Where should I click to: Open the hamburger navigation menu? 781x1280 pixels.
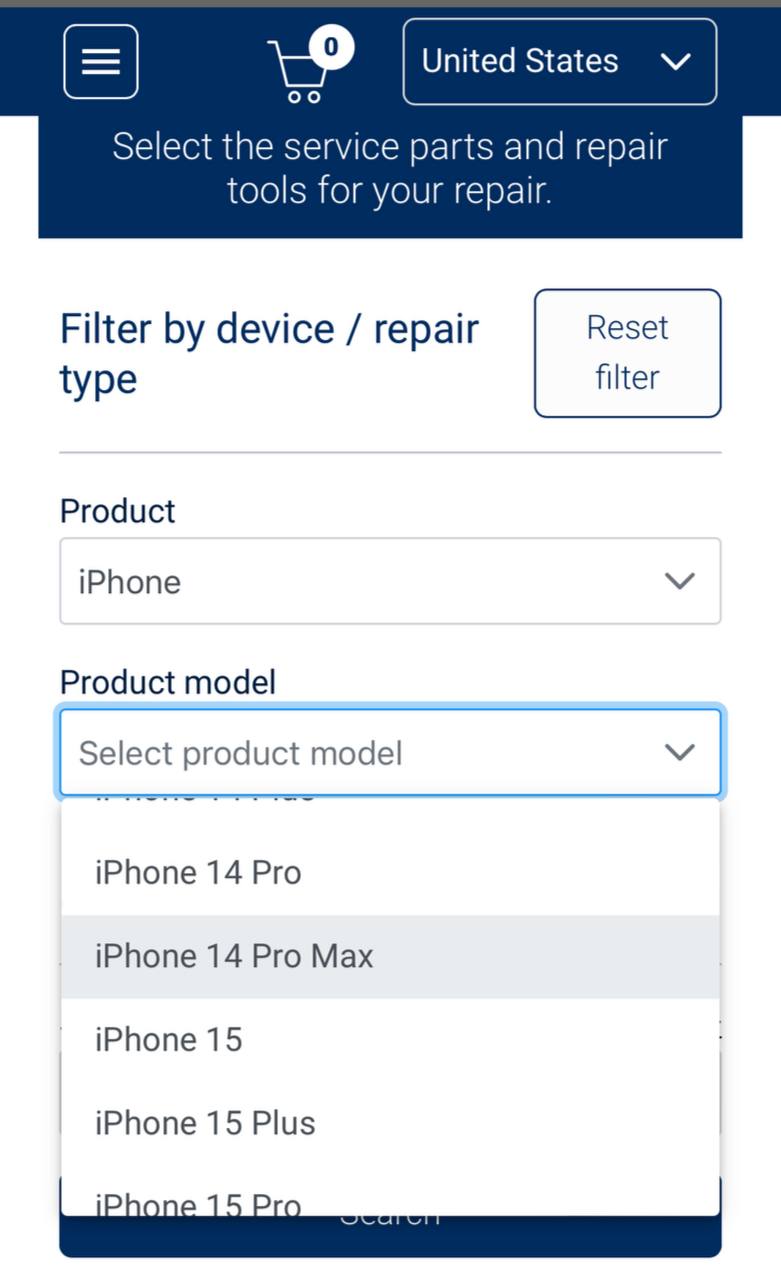101,62
